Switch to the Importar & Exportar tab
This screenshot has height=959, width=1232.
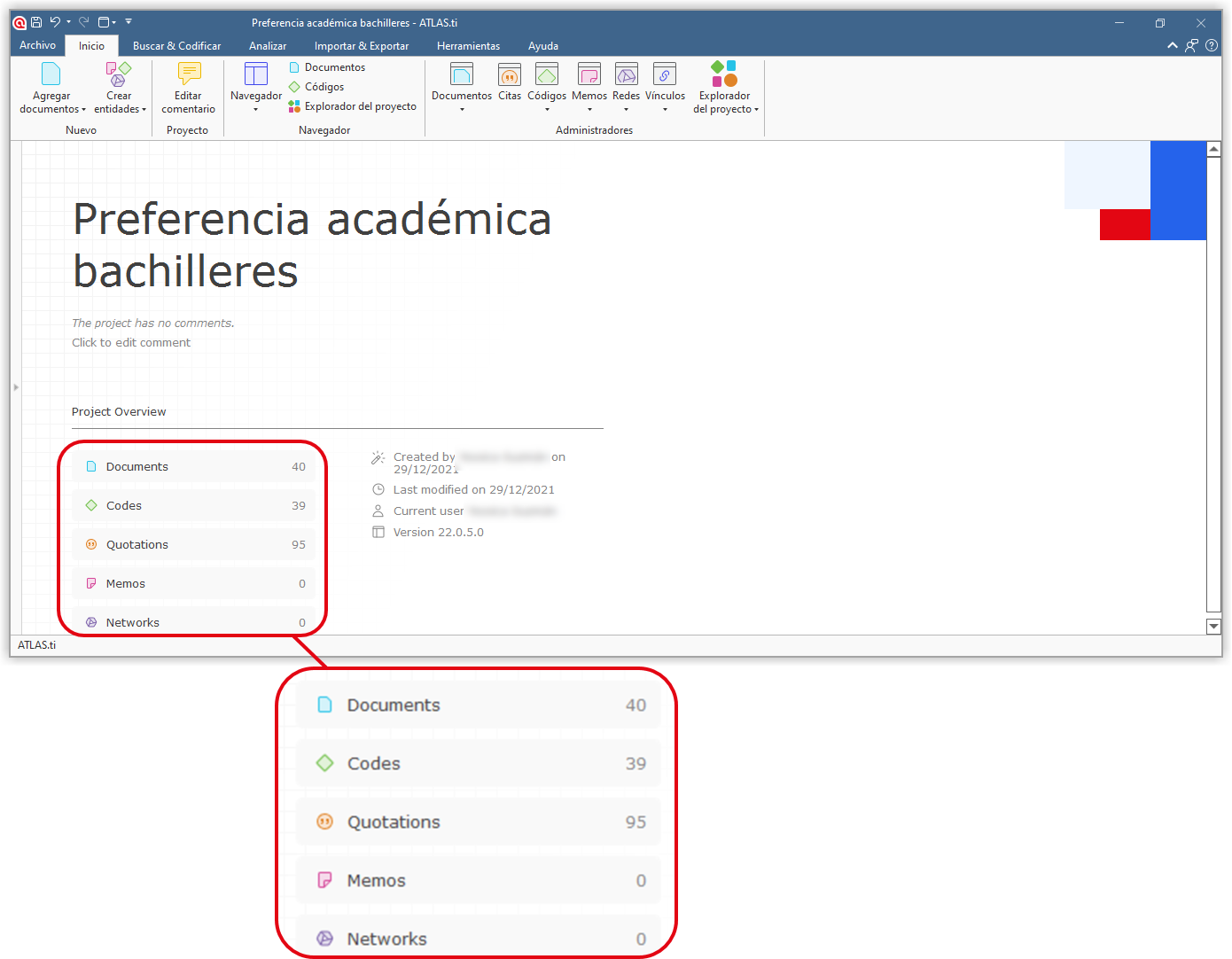[362, 46]
